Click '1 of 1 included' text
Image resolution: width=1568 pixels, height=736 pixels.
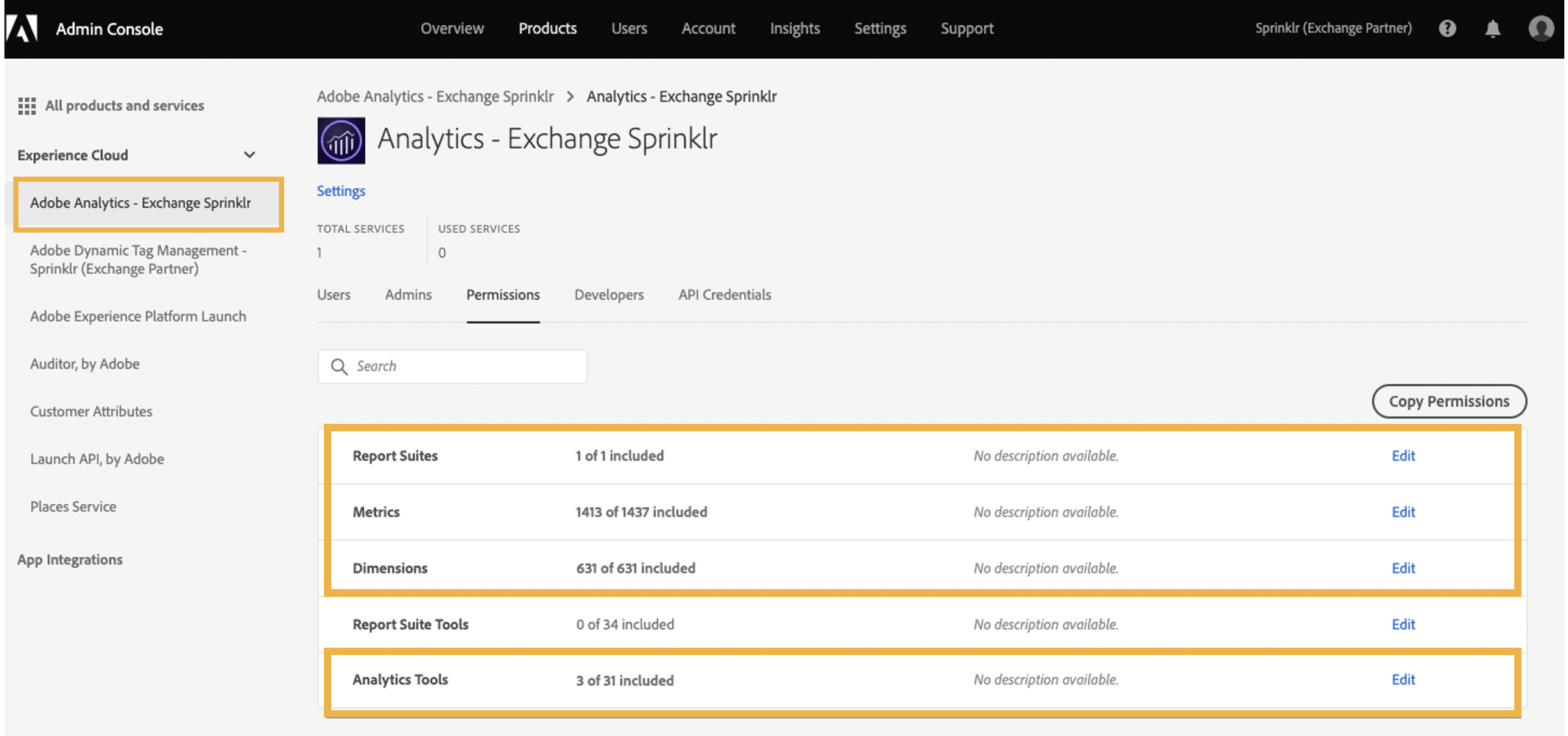click(619, 456)
